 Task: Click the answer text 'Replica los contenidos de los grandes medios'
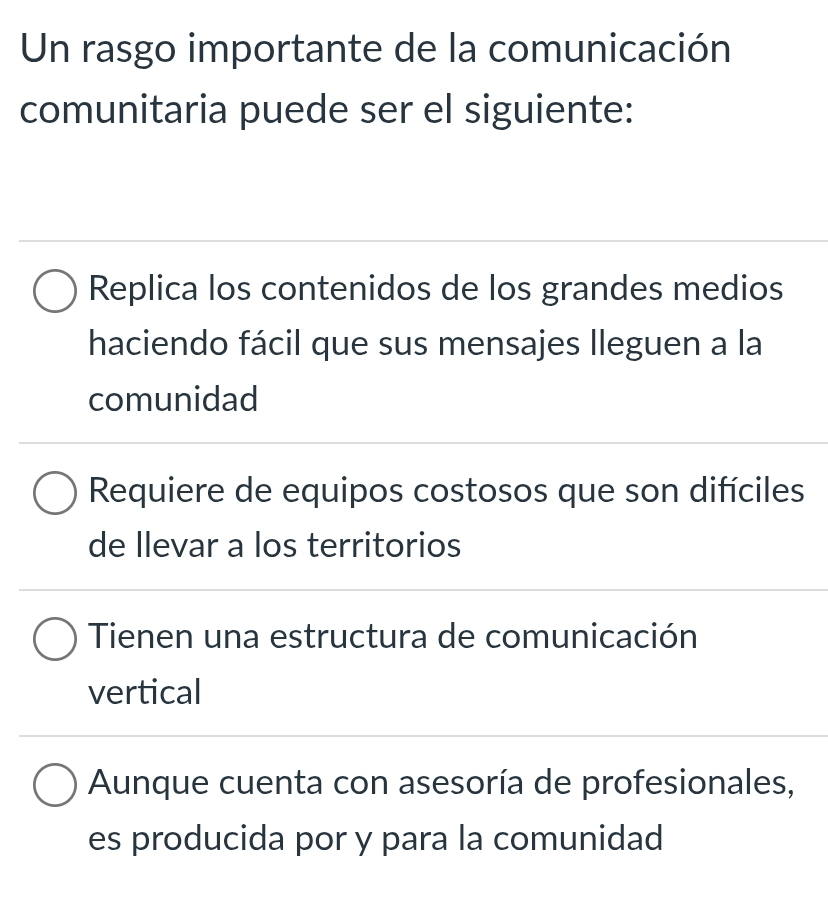436,290
